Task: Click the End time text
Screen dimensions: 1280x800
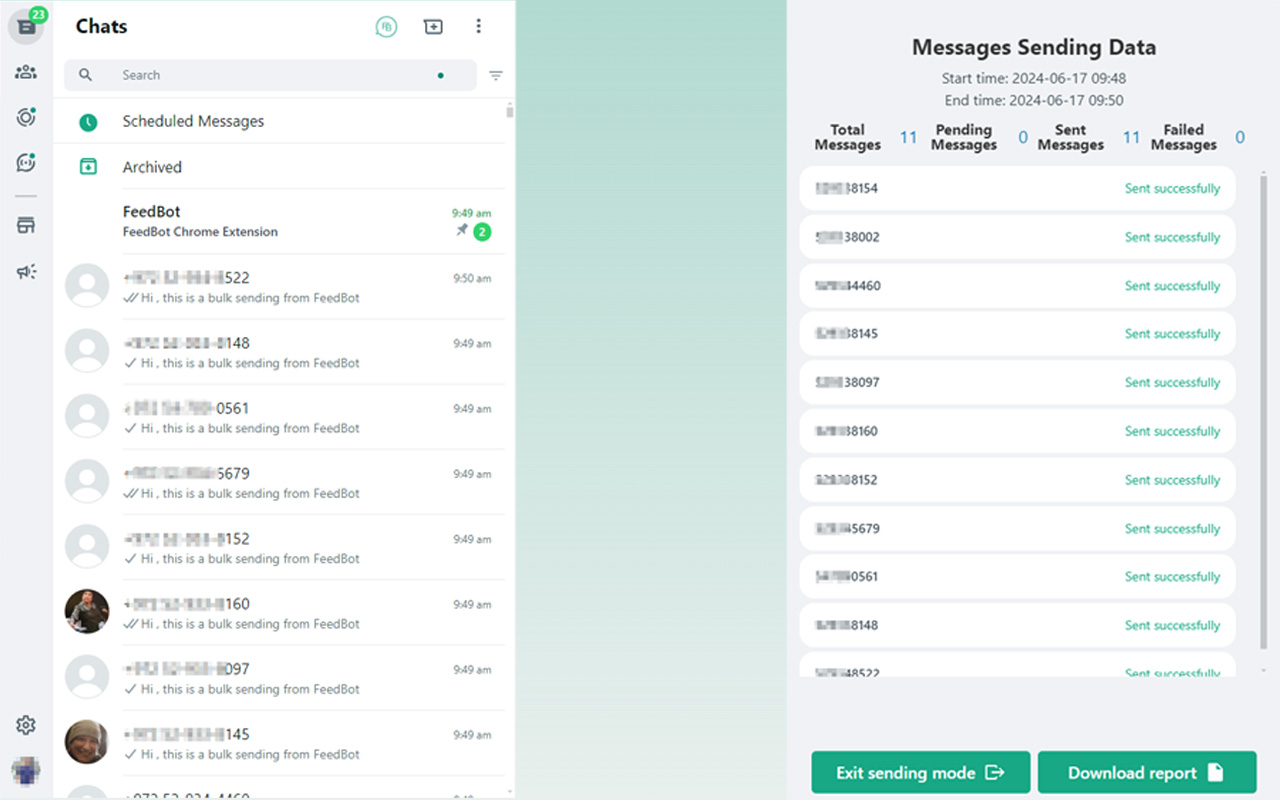Action: [1034, 100]
